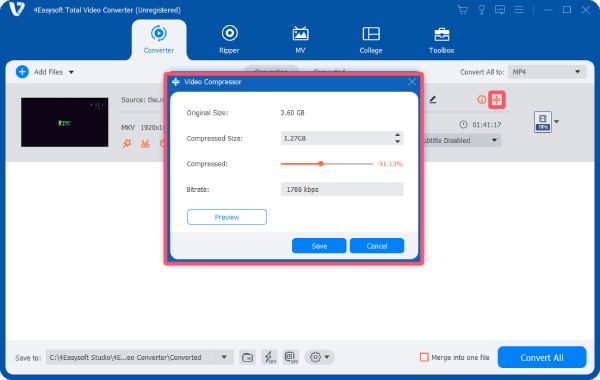Screen dimensions: 600x380
Task: Switch to the Collage tab
Action: [x=371, y=39]
